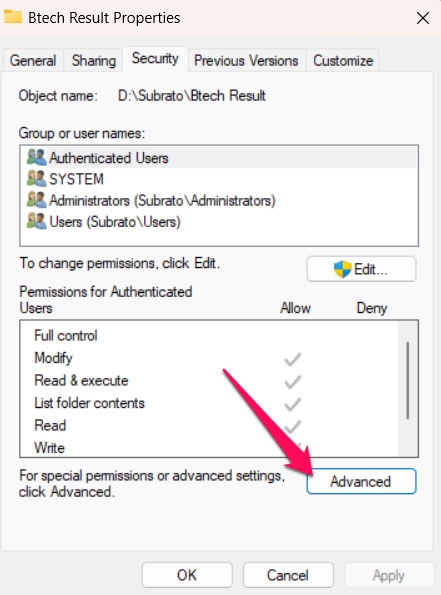The height and width of the screenshot is (595, 441).
Task: Click the Users (Subrato\Users) group icon
Action: pos(36,221)
